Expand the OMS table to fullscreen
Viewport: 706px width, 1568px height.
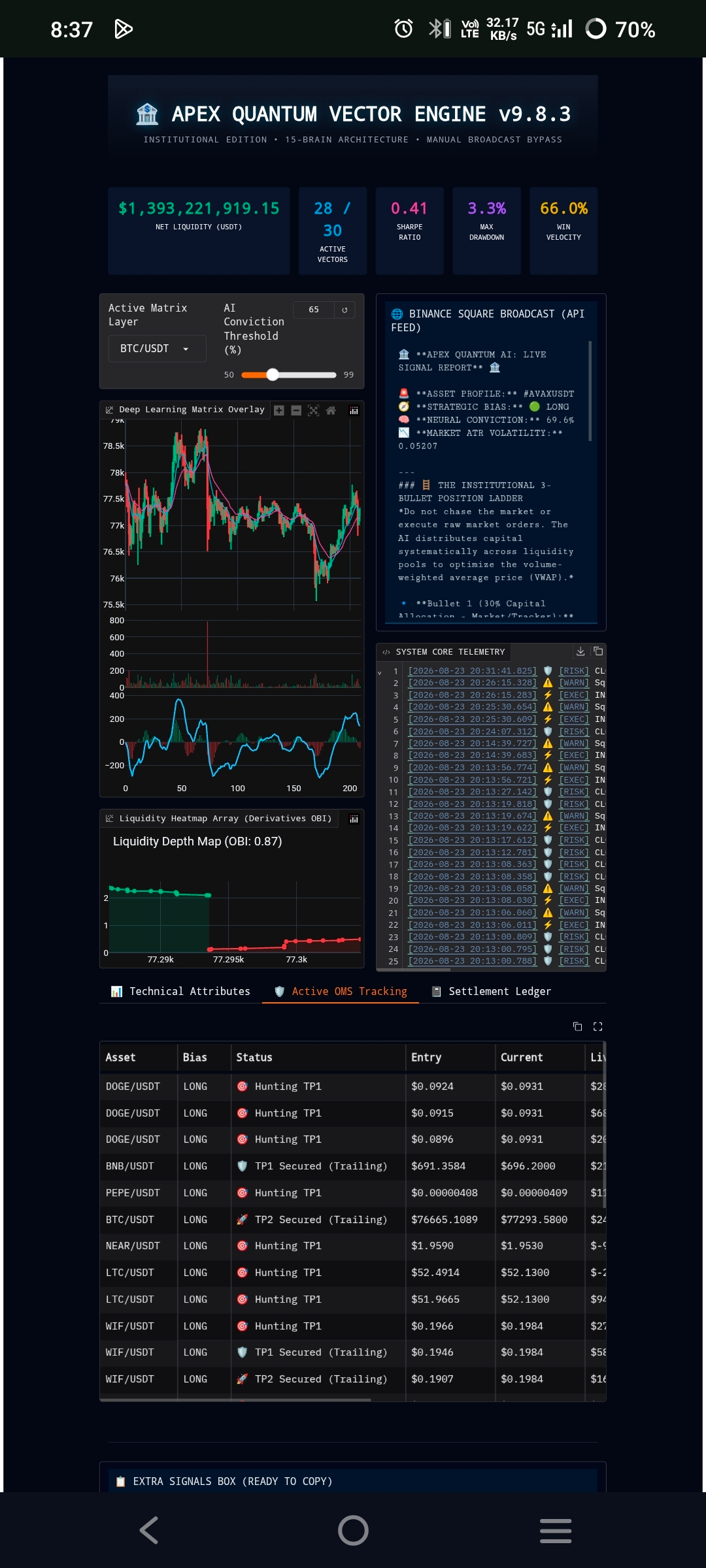(597, 1026)
